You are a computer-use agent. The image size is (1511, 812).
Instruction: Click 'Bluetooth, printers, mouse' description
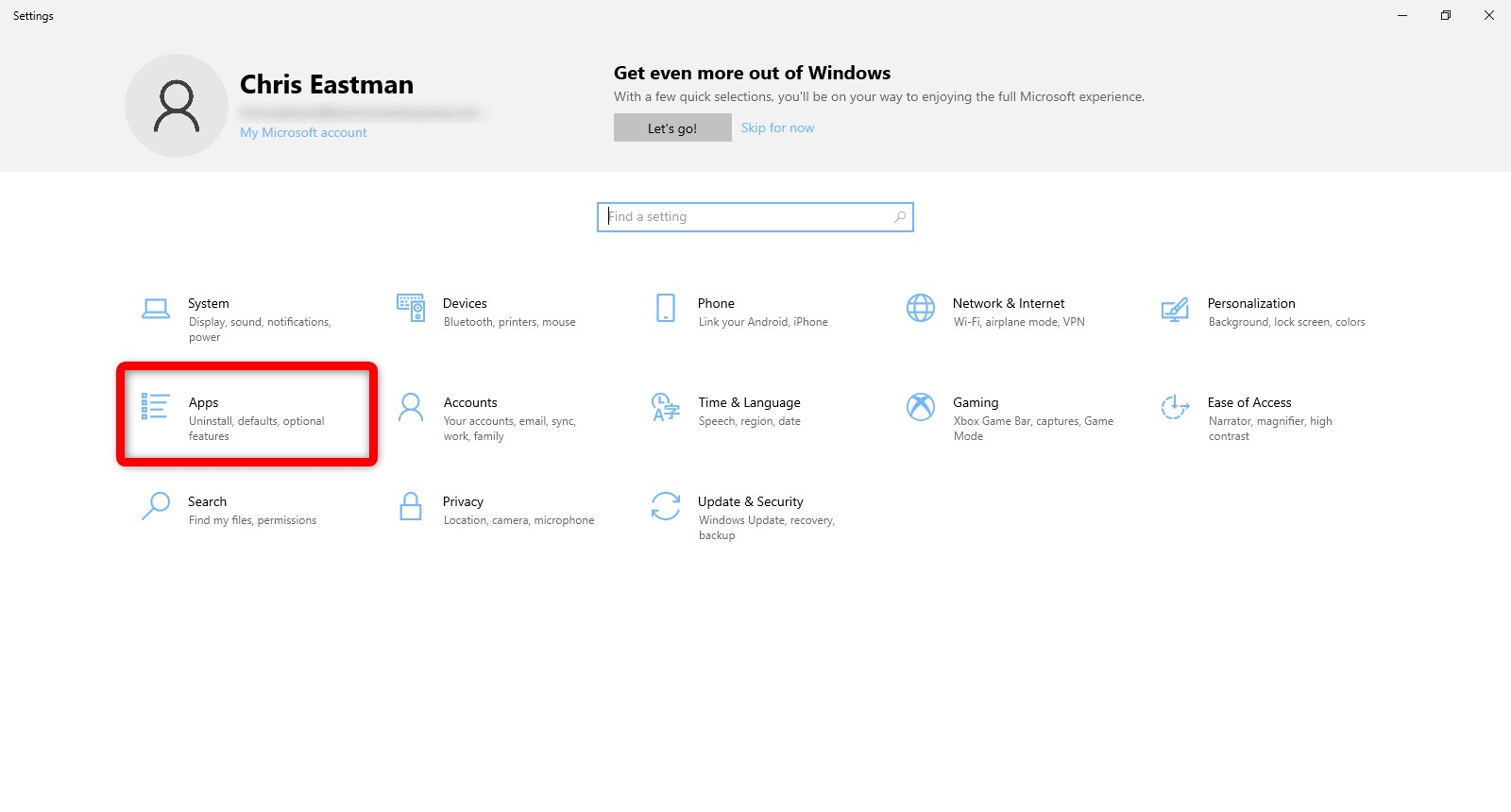[x=510, y=322]
